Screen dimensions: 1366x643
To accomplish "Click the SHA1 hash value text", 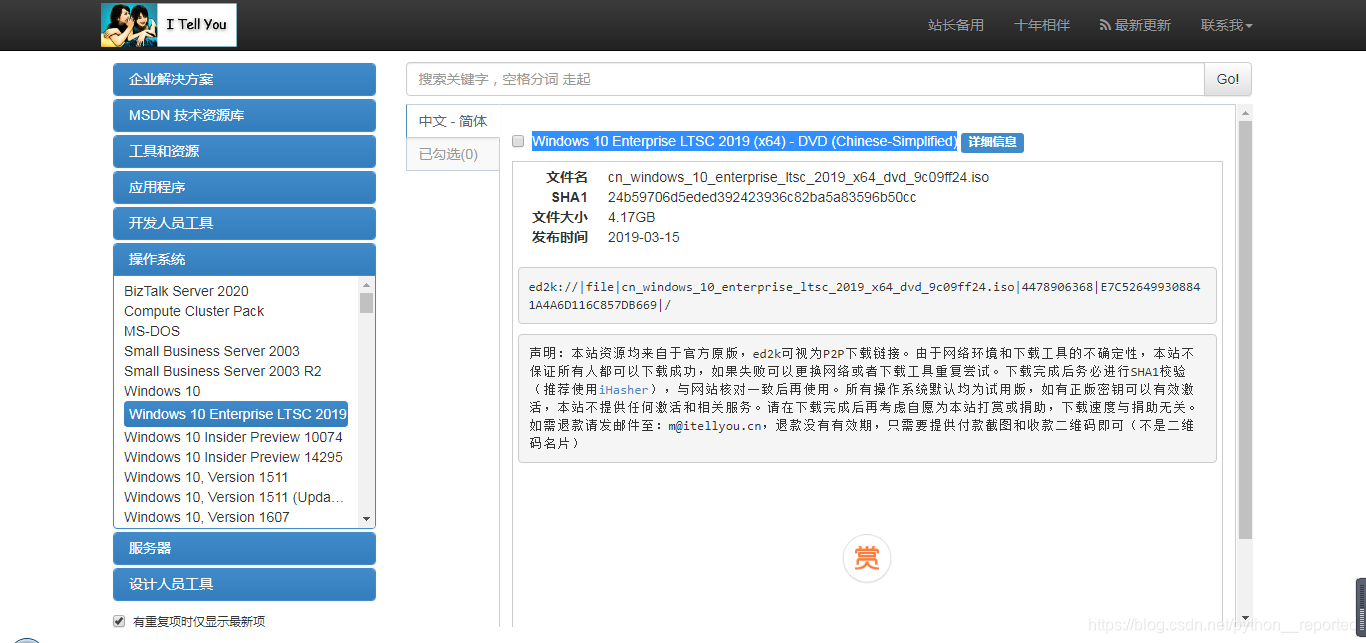I will pyautogui.click(x=762, y=197).
